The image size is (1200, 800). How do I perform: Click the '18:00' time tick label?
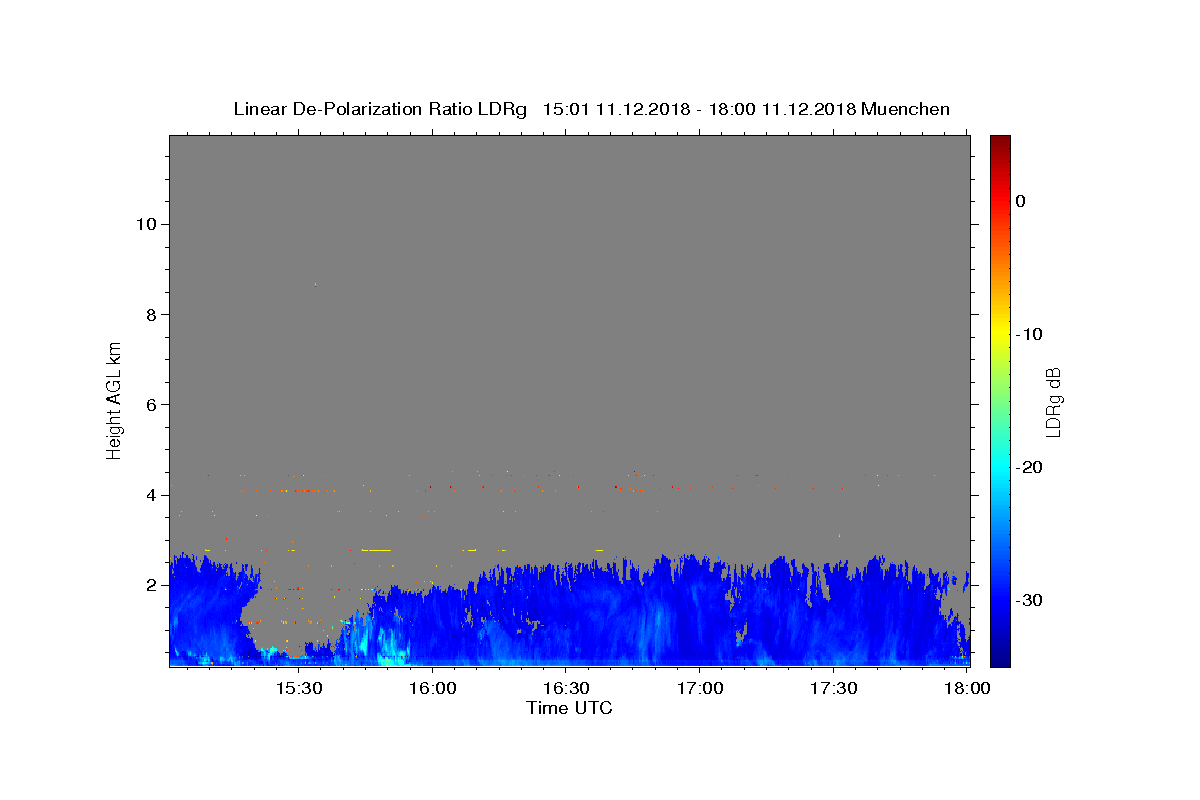coord(966,689)
